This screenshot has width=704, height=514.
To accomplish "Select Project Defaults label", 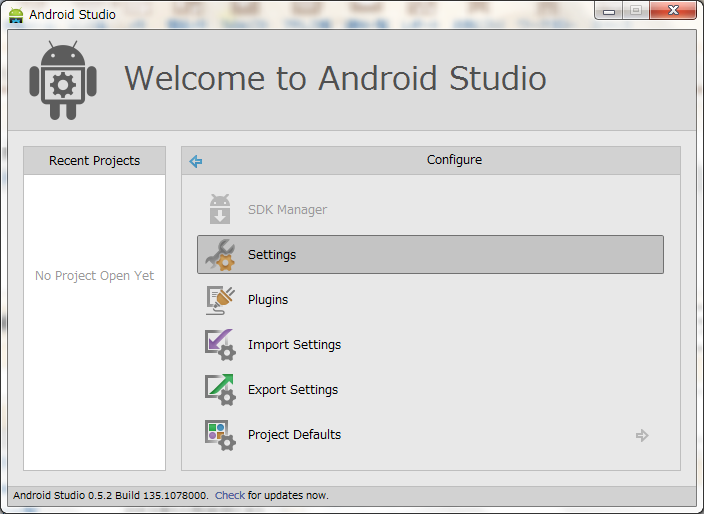I will [295, 435].
